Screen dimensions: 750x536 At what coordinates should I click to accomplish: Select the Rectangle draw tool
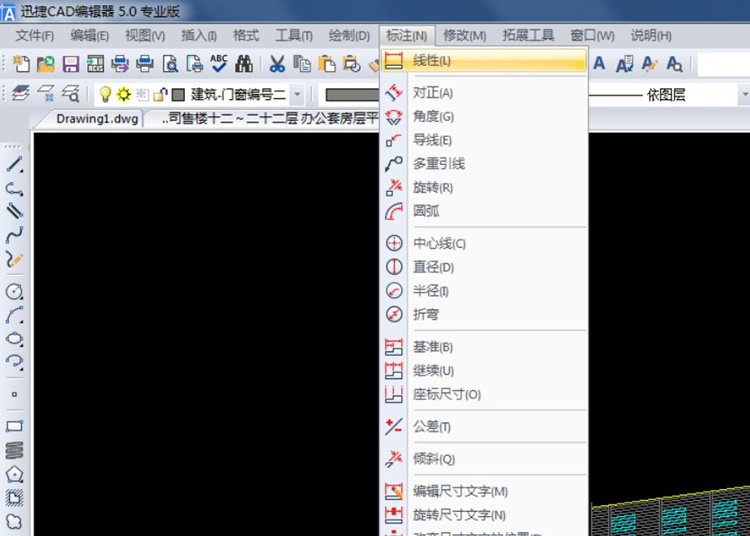click(14, 426)
